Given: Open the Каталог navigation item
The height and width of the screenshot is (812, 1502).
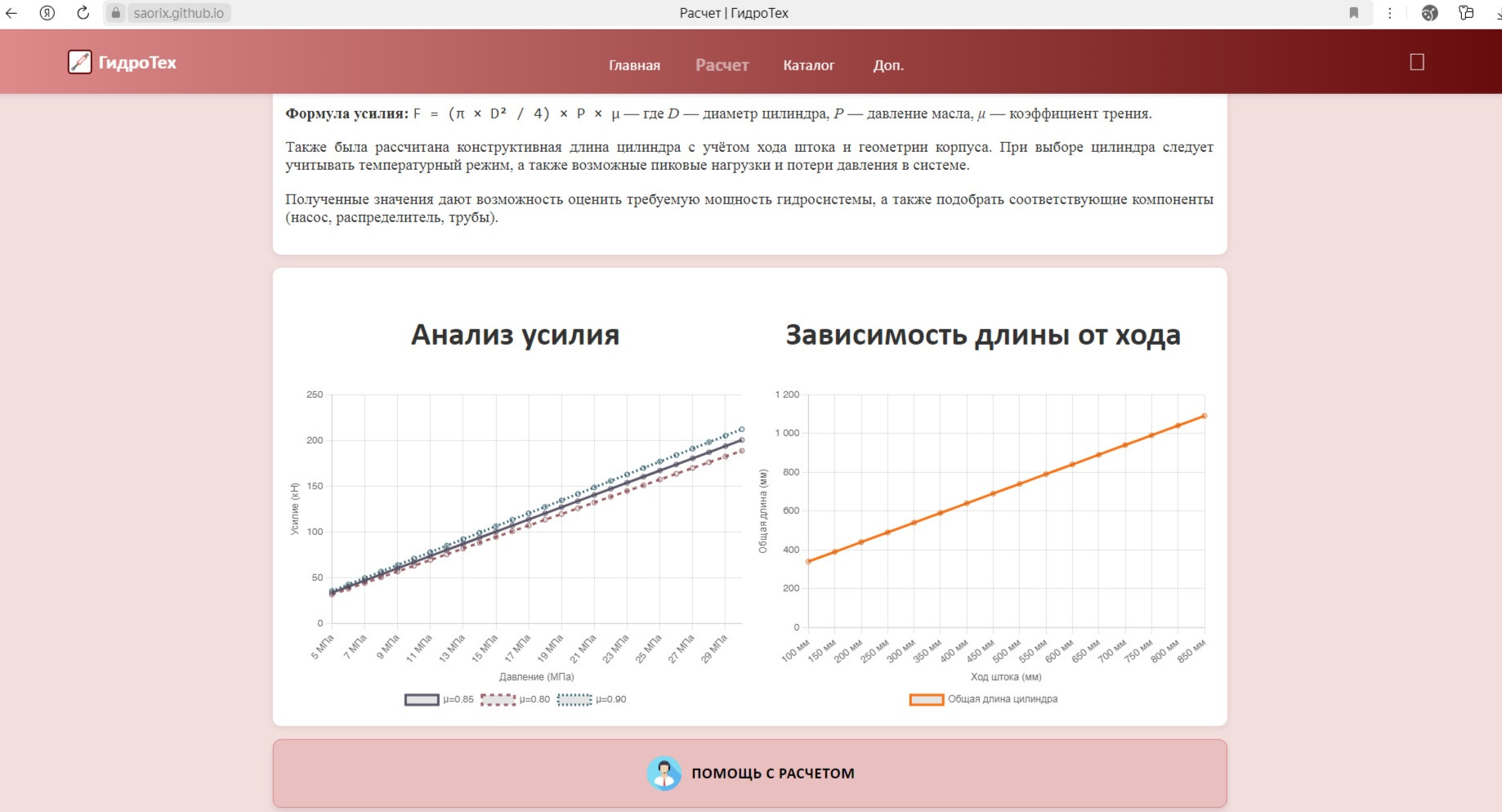Looking at the screenshot, I should tap(808, 65).
